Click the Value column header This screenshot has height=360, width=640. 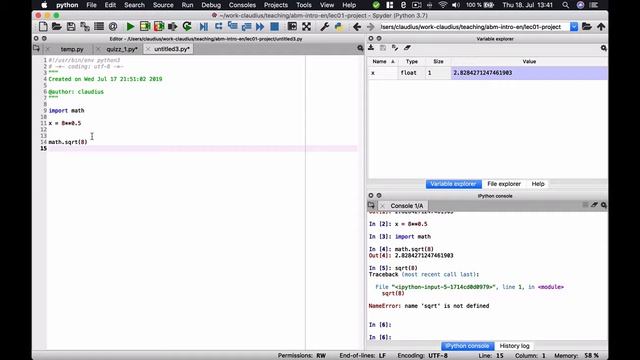[529, 62]
